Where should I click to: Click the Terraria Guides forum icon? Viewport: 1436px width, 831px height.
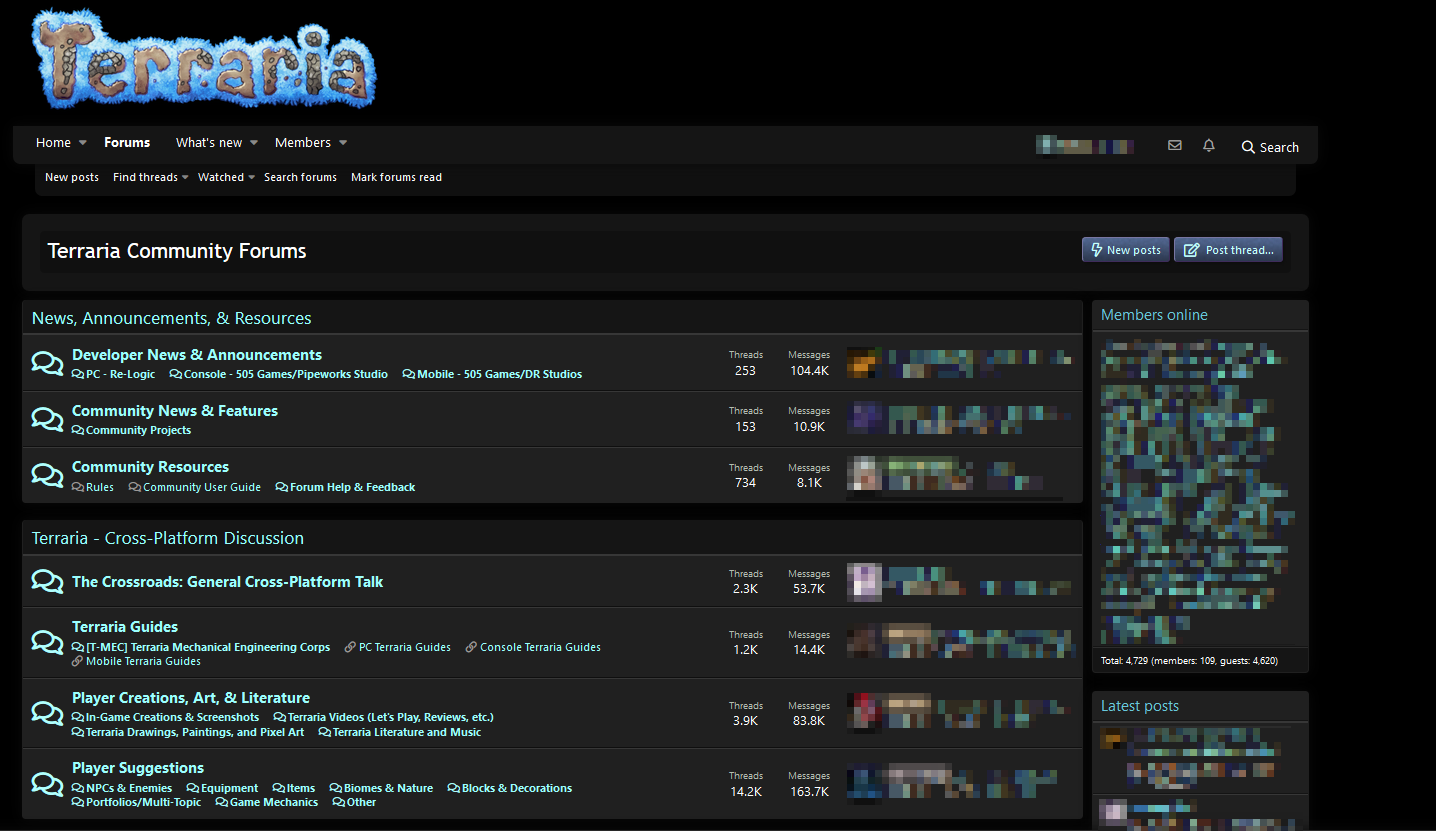click(47, 642)
